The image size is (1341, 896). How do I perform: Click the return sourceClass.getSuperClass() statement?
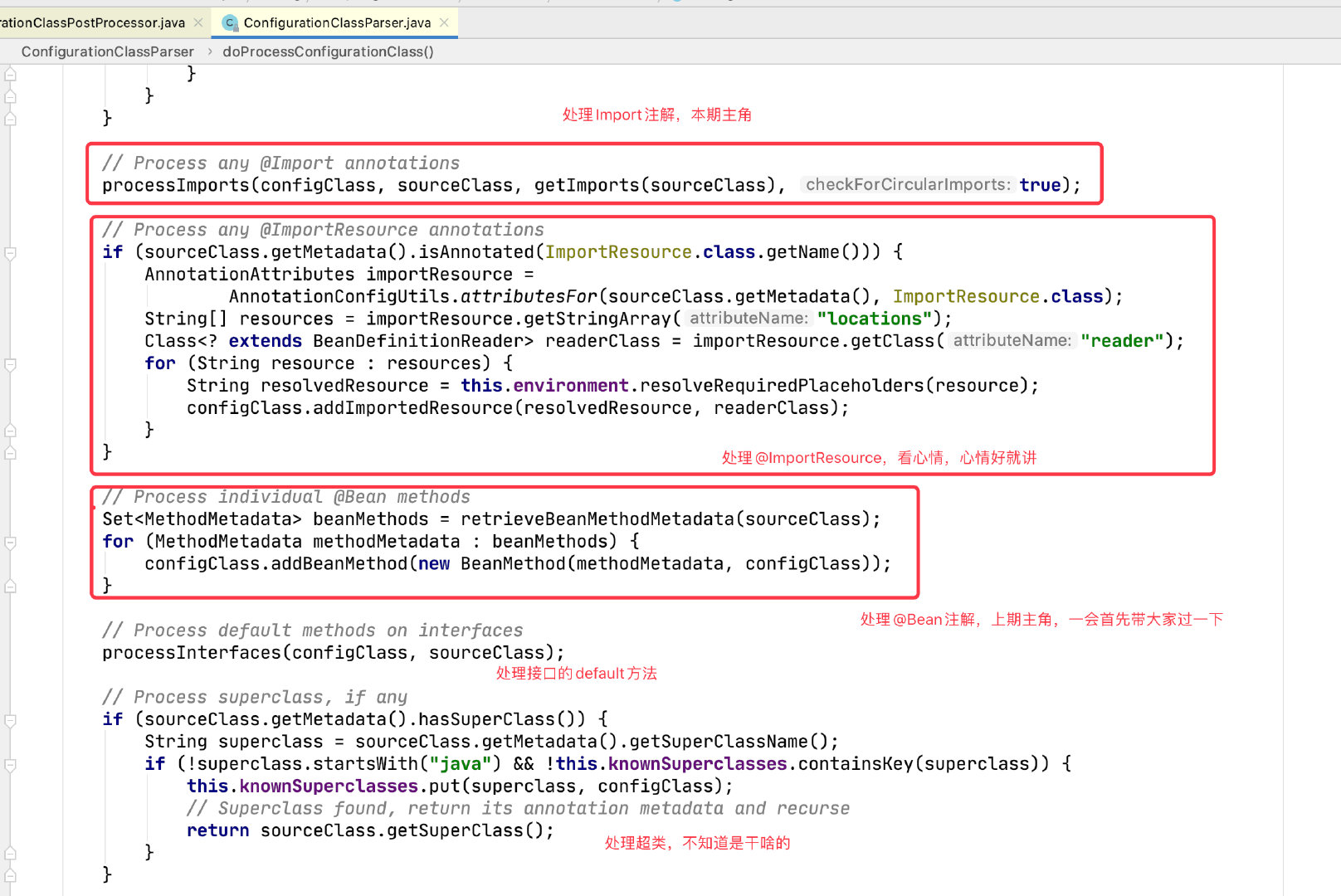coord(371,830)
